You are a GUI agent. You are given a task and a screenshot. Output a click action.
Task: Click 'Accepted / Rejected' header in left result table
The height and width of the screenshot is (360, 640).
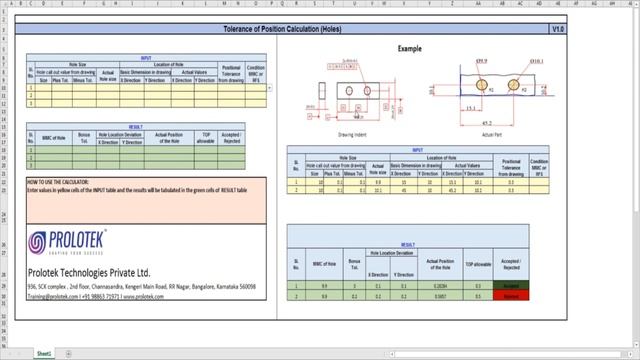pyautogui.click(x=231, y=138)
